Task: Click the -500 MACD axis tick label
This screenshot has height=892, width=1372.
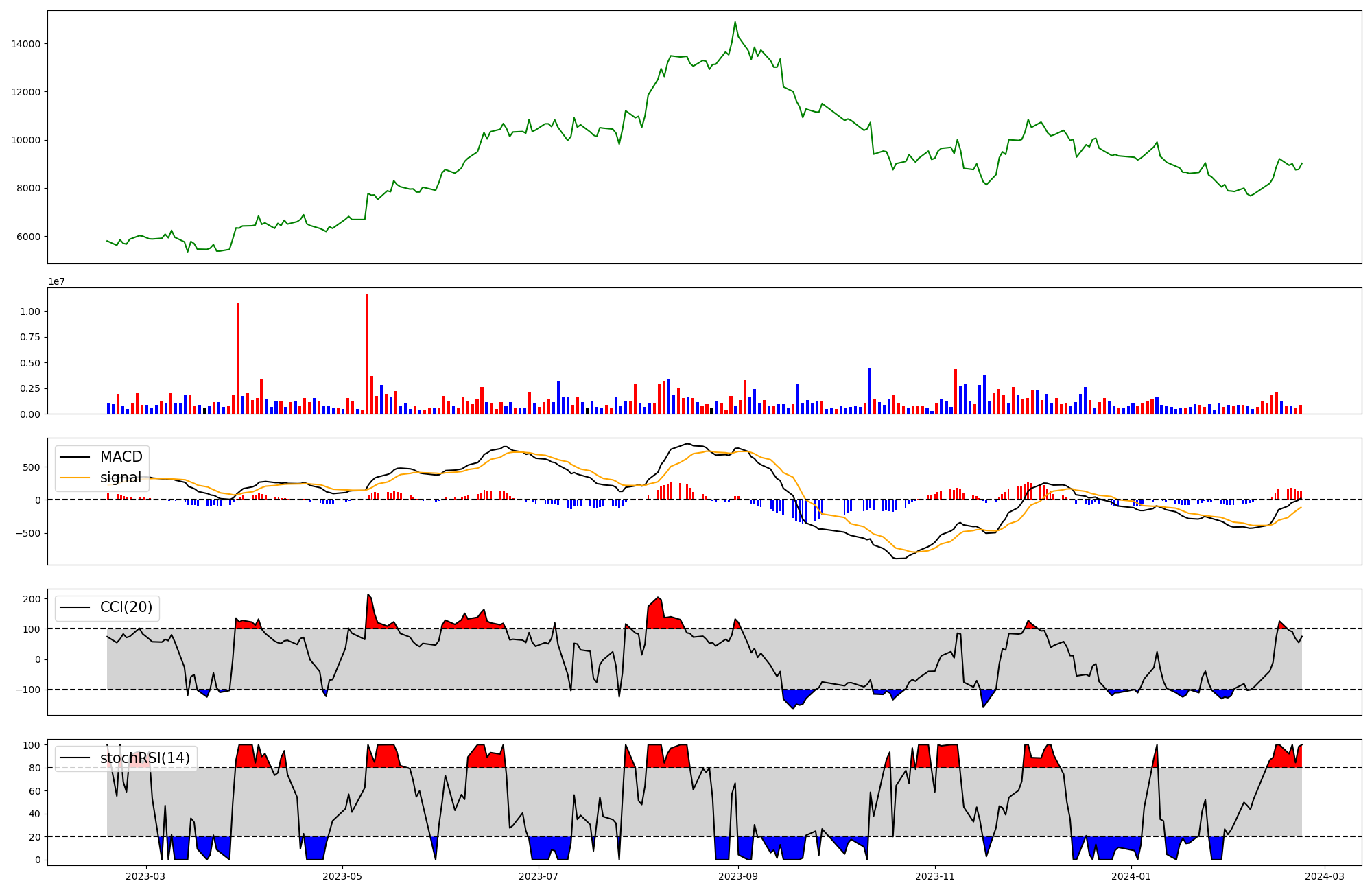Action: 28,533
